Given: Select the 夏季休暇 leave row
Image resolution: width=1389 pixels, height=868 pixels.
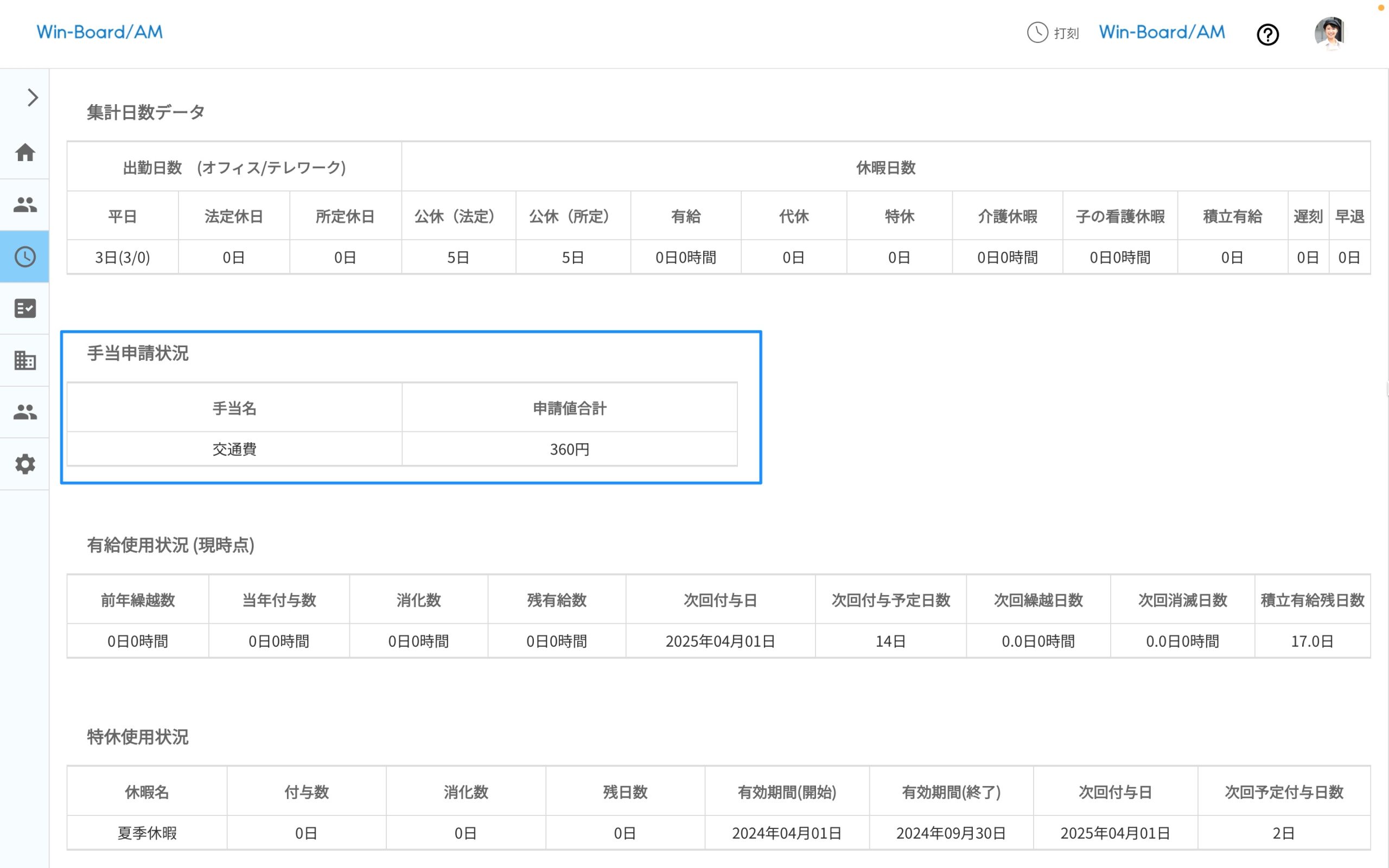Looking at the screenshot, I should 148,832.
